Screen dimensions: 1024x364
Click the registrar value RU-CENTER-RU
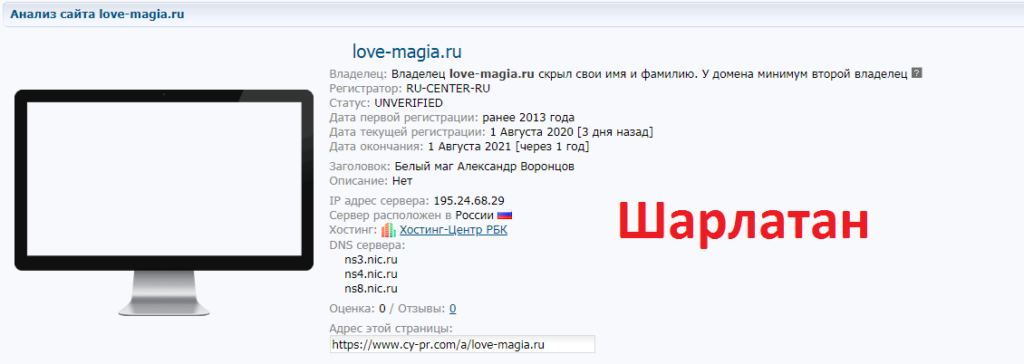coord(448,88)
